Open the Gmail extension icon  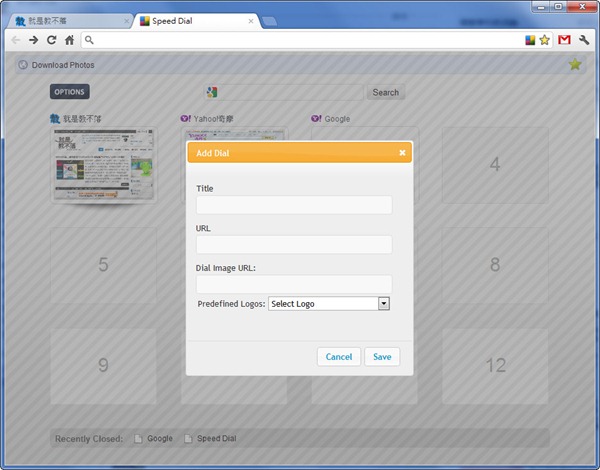pyautogui.click(x=564, y=40)
